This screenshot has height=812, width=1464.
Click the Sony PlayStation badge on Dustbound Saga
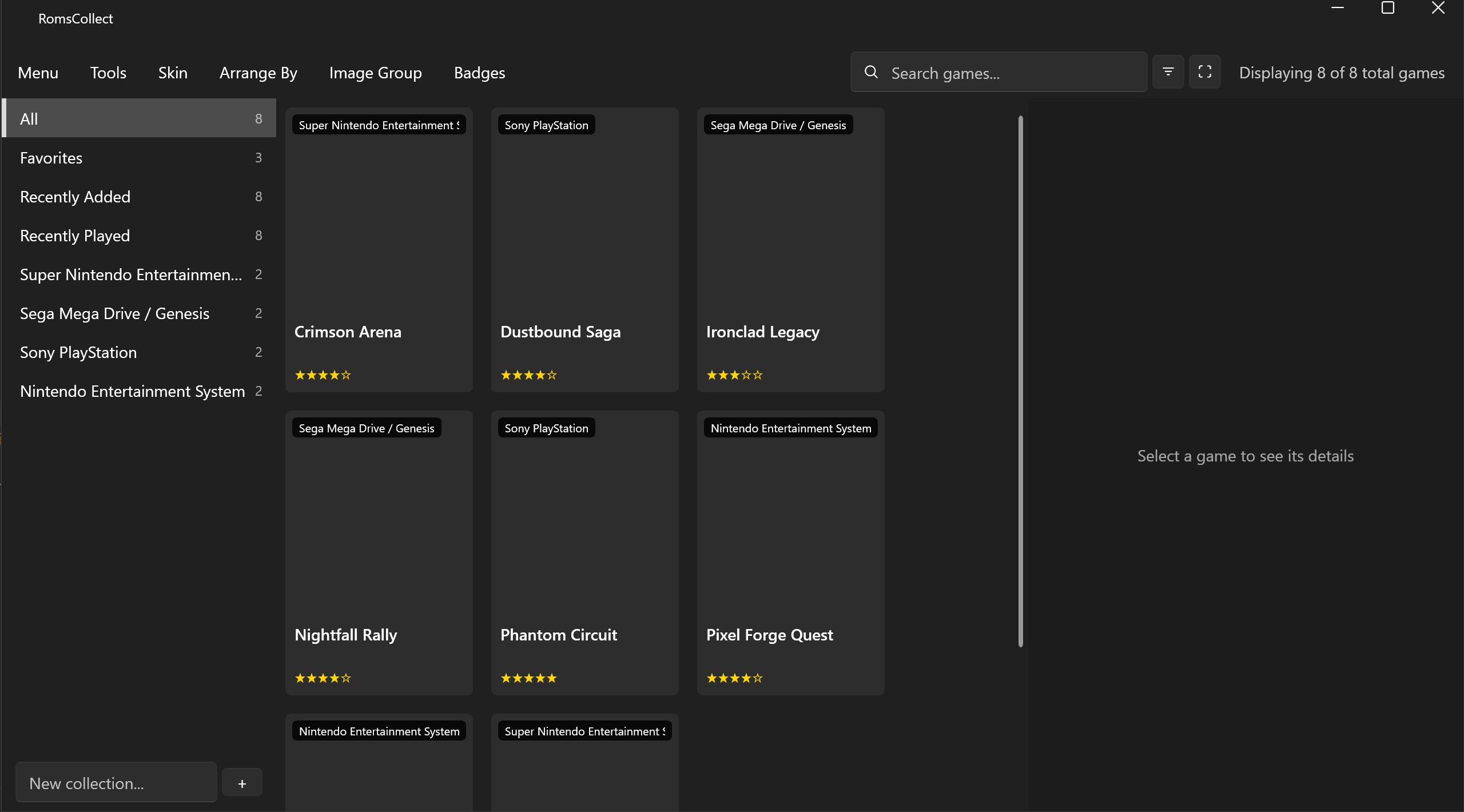click(x=546, y=125)
